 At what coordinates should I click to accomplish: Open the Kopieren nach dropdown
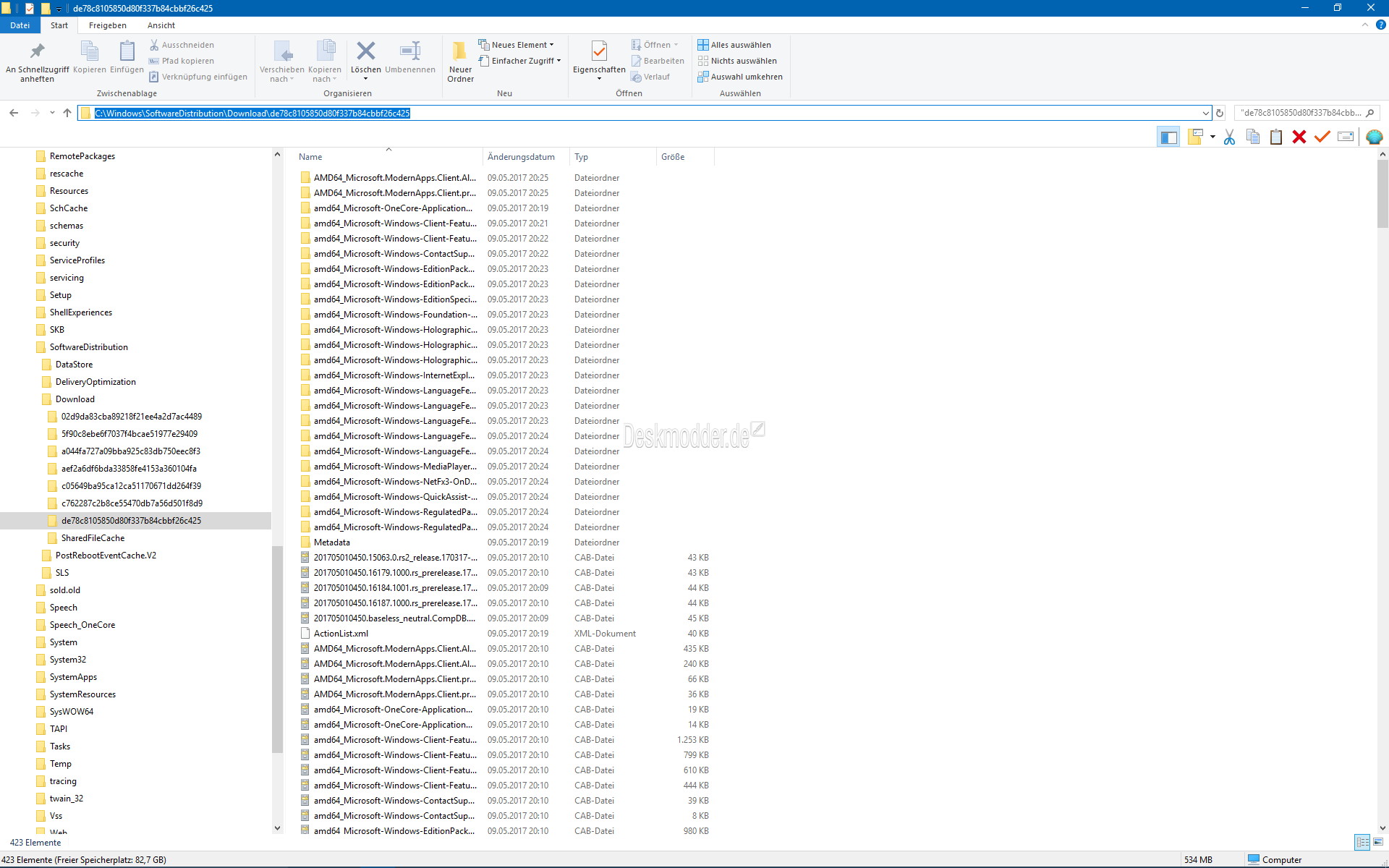click(324, 61)
